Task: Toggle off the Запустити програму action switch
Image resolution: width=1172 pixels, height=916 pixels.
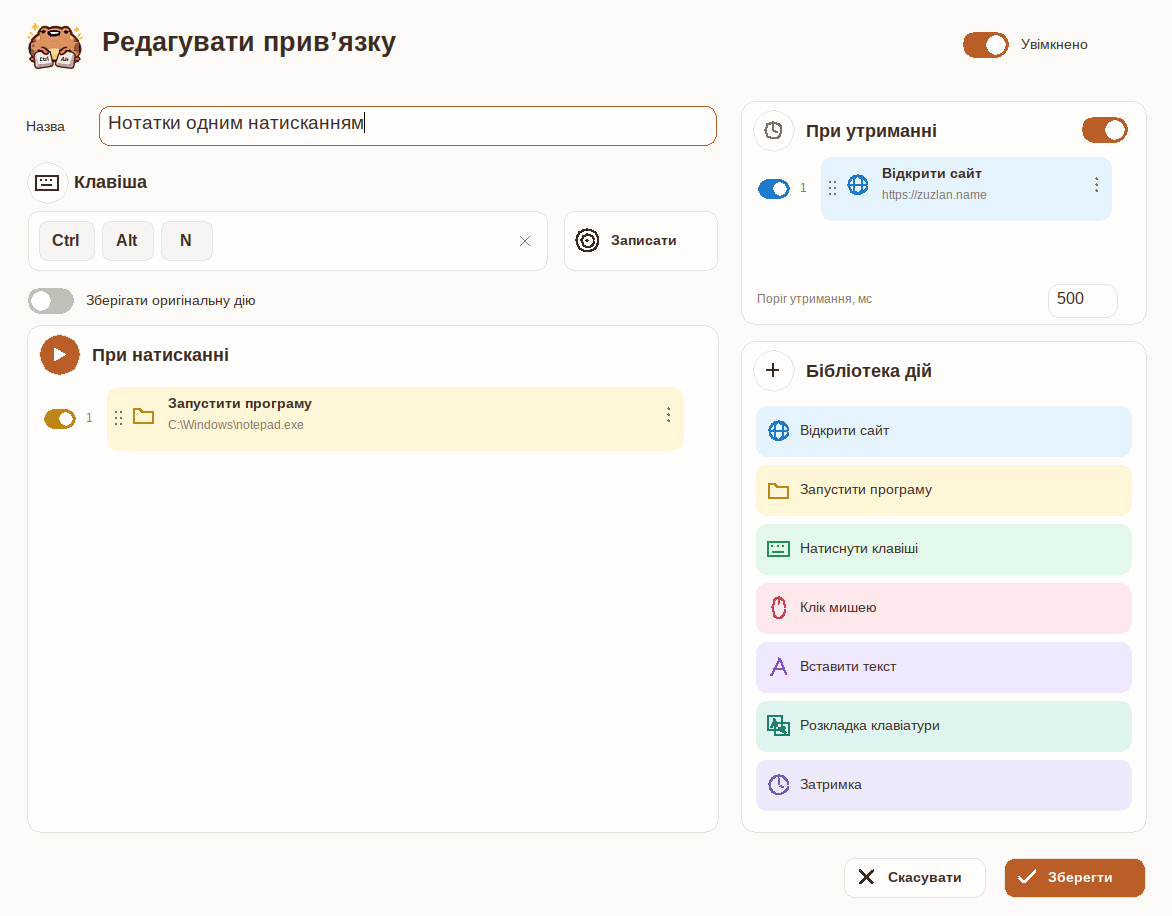Action: (60, 419)
